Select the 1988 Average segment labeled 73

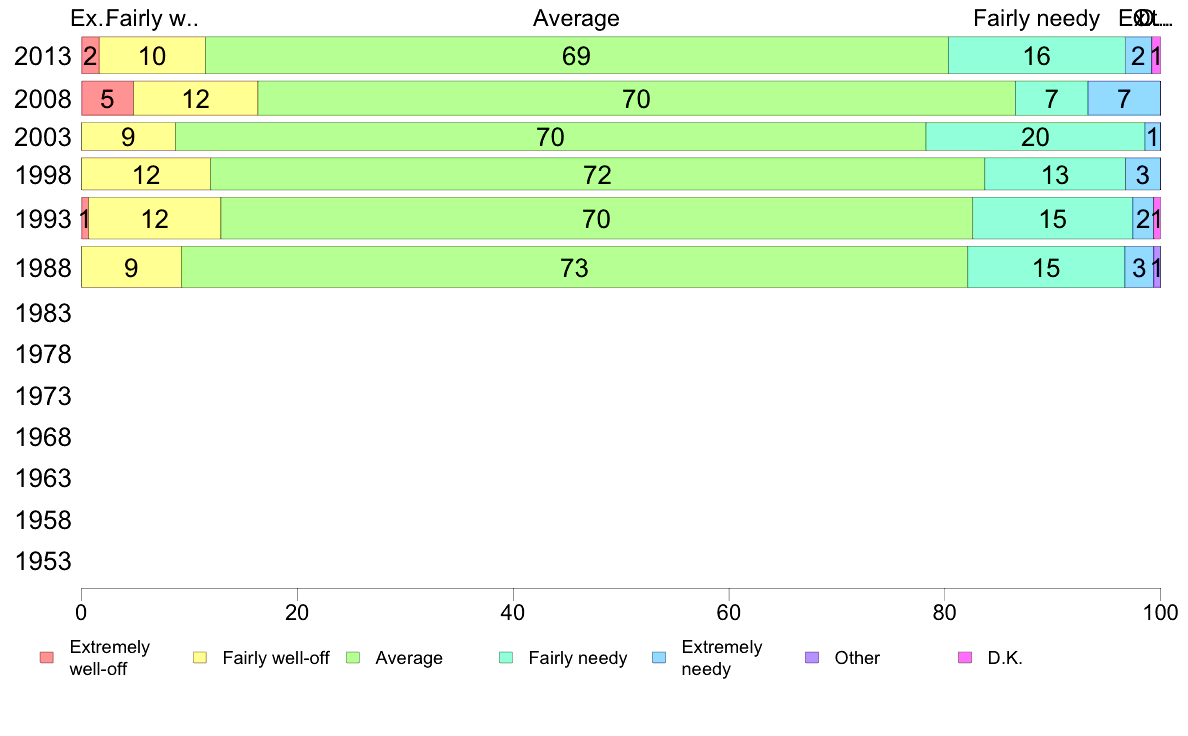click(x=574, y=268)
